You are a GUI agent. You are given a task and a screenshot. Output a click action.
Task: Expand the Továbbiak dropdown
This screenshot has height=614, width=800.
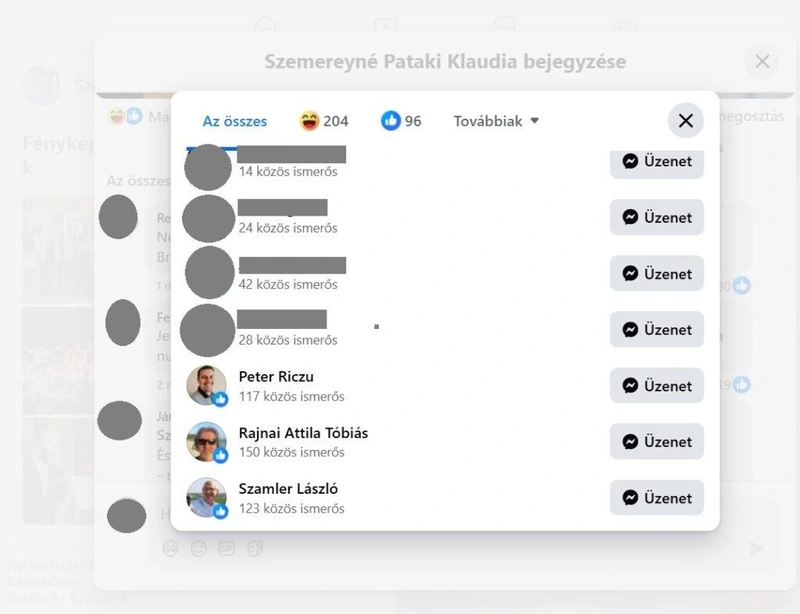pos(496,121)
